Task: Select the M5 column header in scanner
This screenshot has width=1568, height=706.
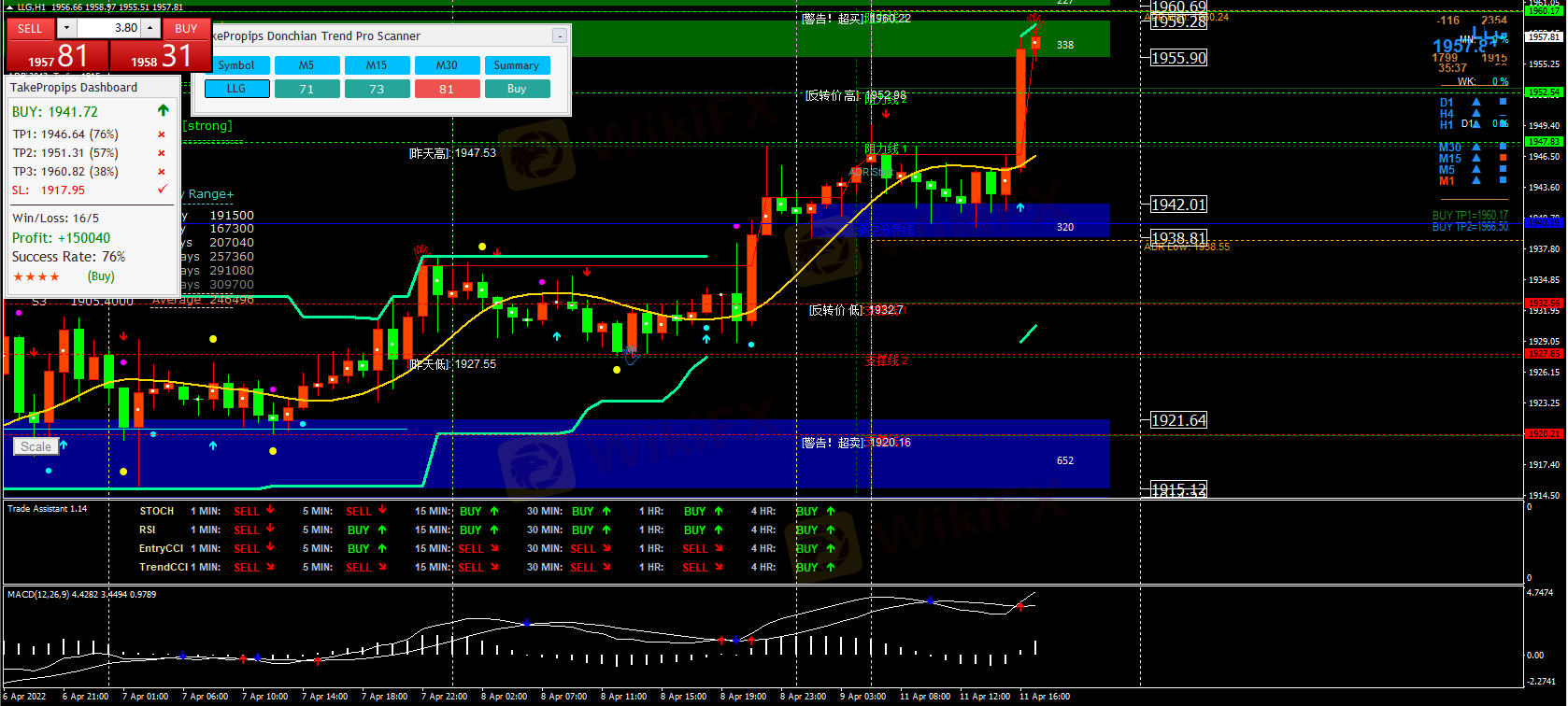Action: [x=306, y=65]
